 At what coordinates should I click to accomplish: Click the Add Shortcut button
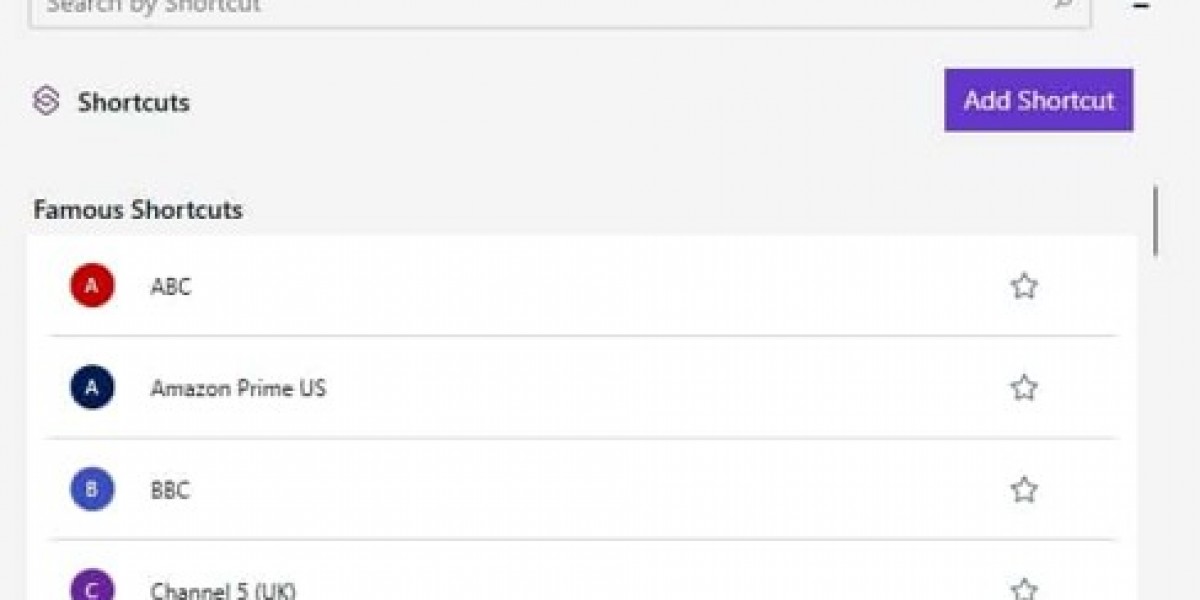tap(1039, 100)
